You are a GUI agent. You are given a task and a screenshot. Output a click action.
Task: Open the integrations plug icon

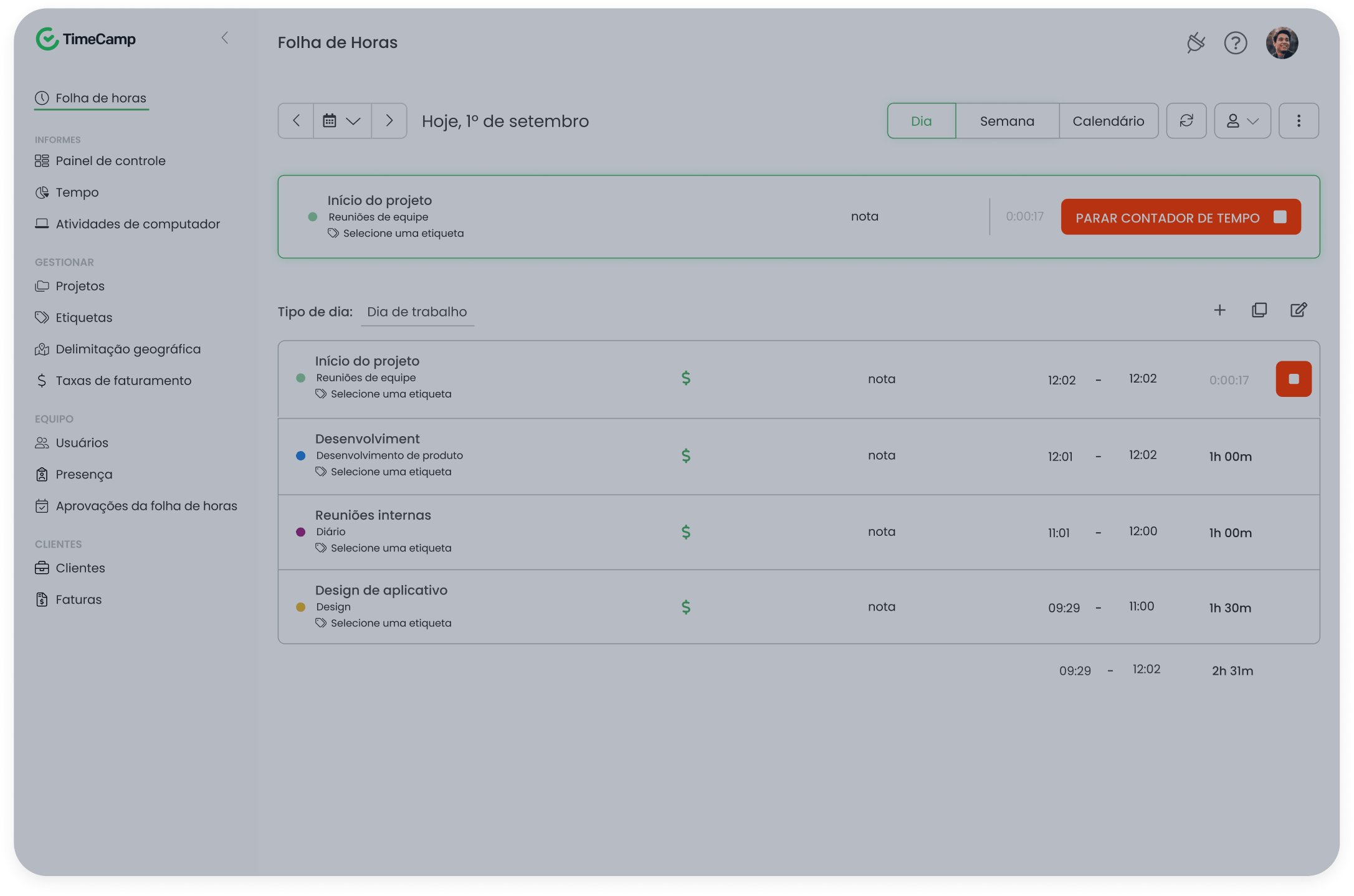click(1196, 43)
